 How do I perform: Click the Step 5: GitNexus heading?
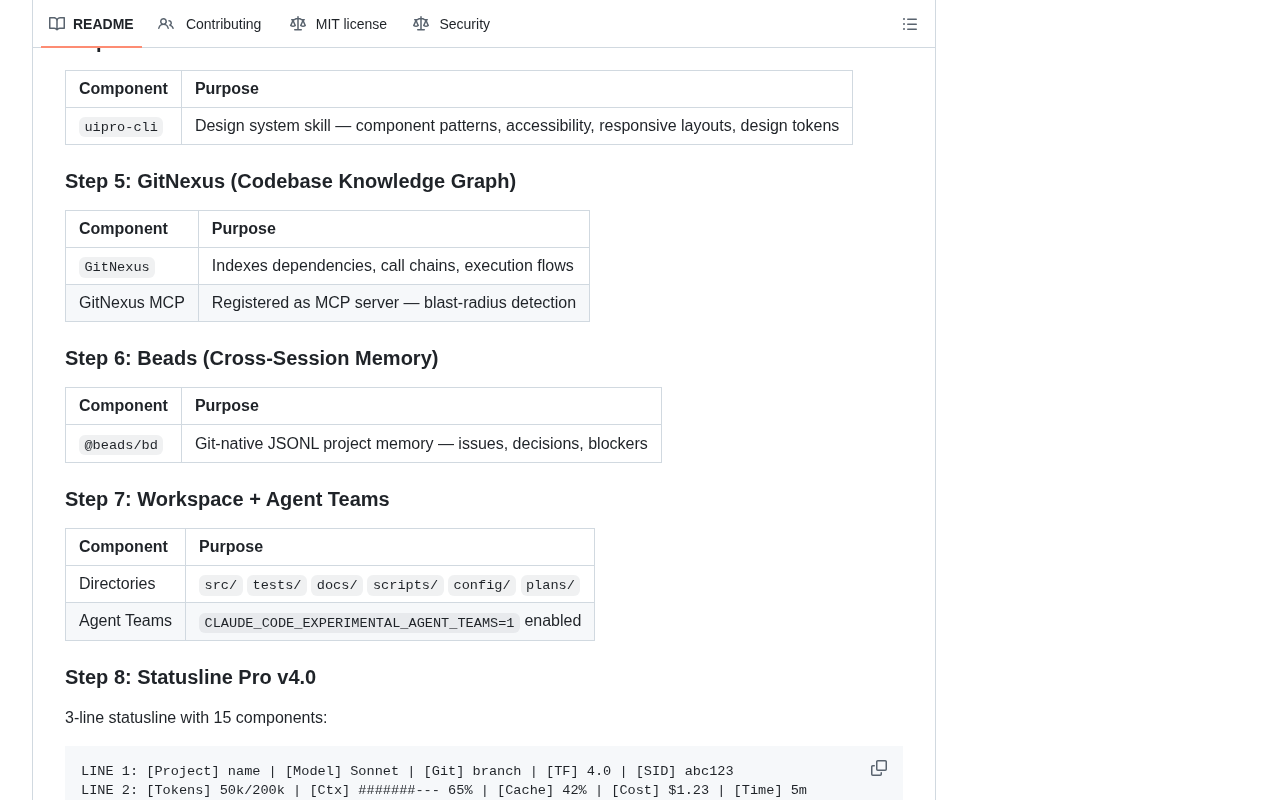click(290, 181)
